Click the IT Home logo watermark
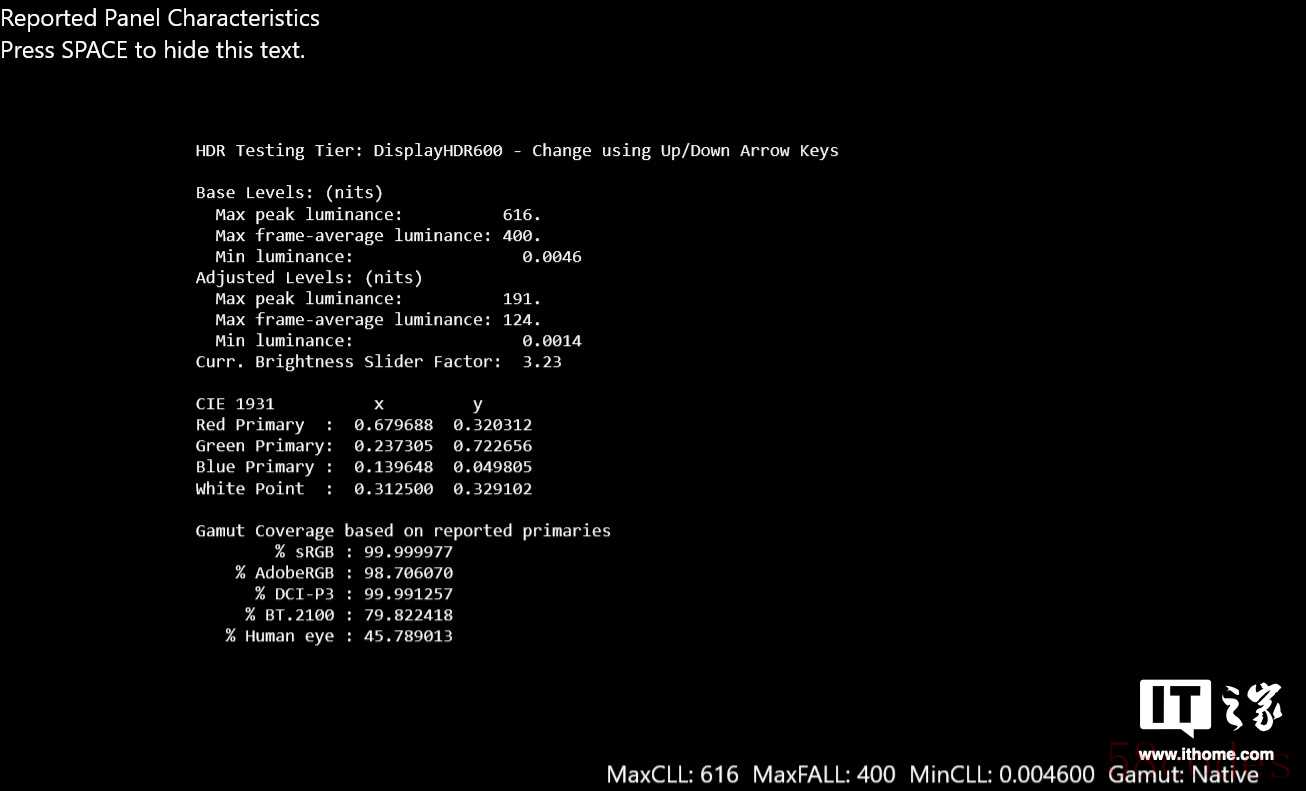Screen dimensions: 1306x791 (1210, 709)
